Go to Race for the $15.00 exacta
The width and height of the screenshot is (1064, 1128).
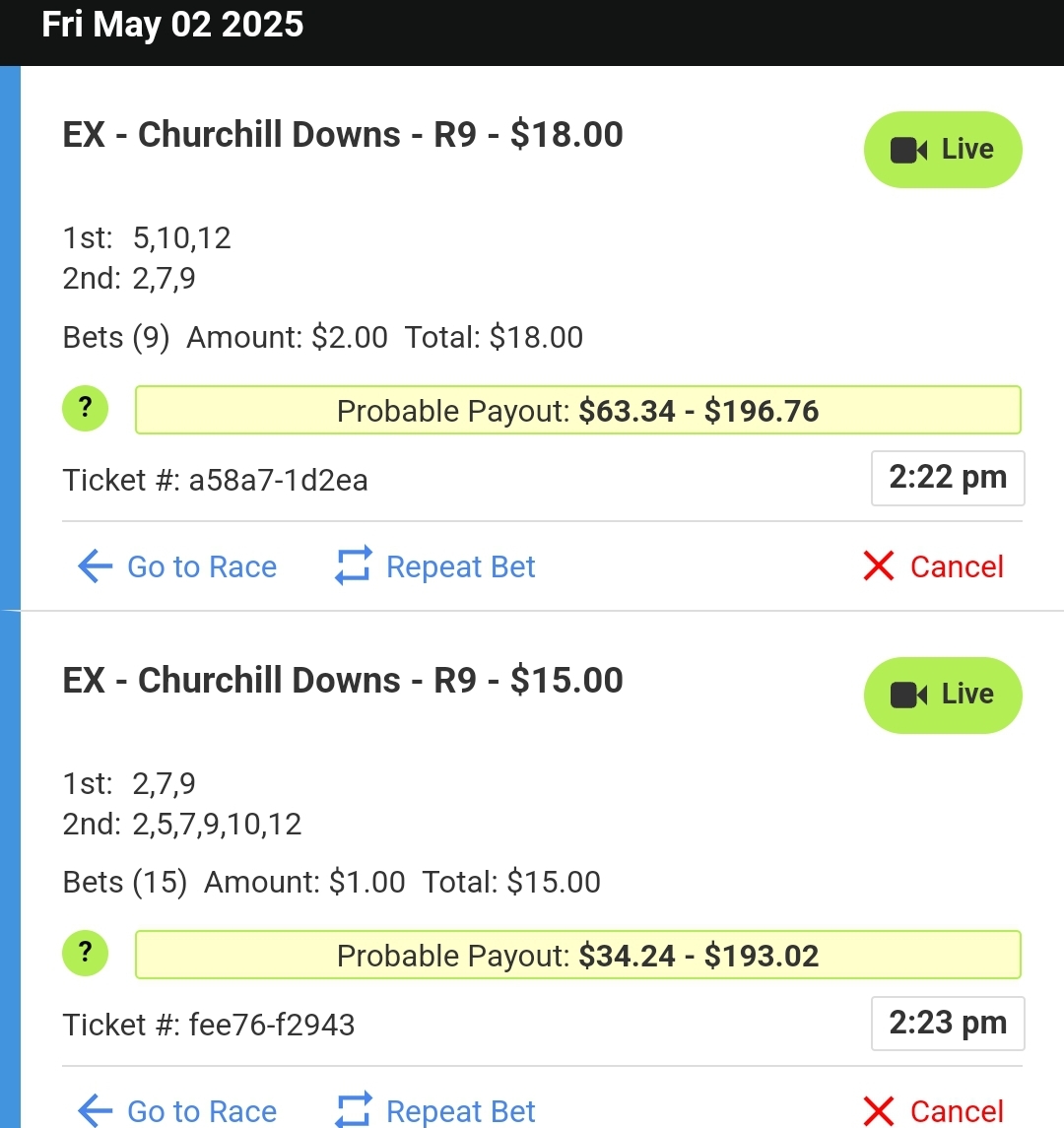coord(177,1110)
